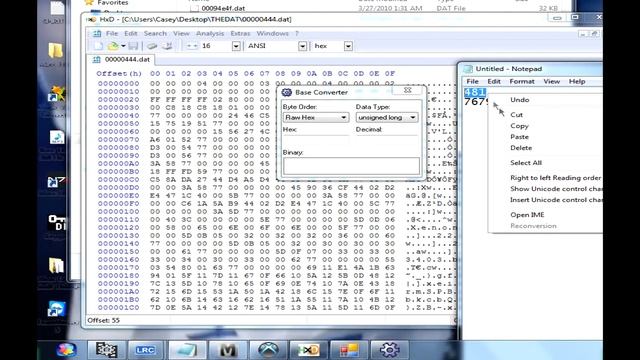Click the Save disk icon in HxD toolbar

point(133,46)
